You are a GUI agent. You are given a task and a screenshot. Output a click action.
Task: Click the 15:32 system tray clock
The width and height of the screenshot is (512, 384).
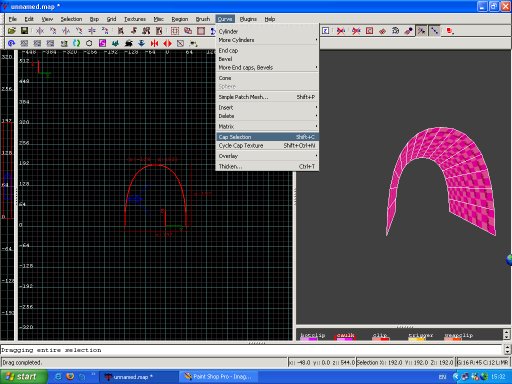(498, 377)
